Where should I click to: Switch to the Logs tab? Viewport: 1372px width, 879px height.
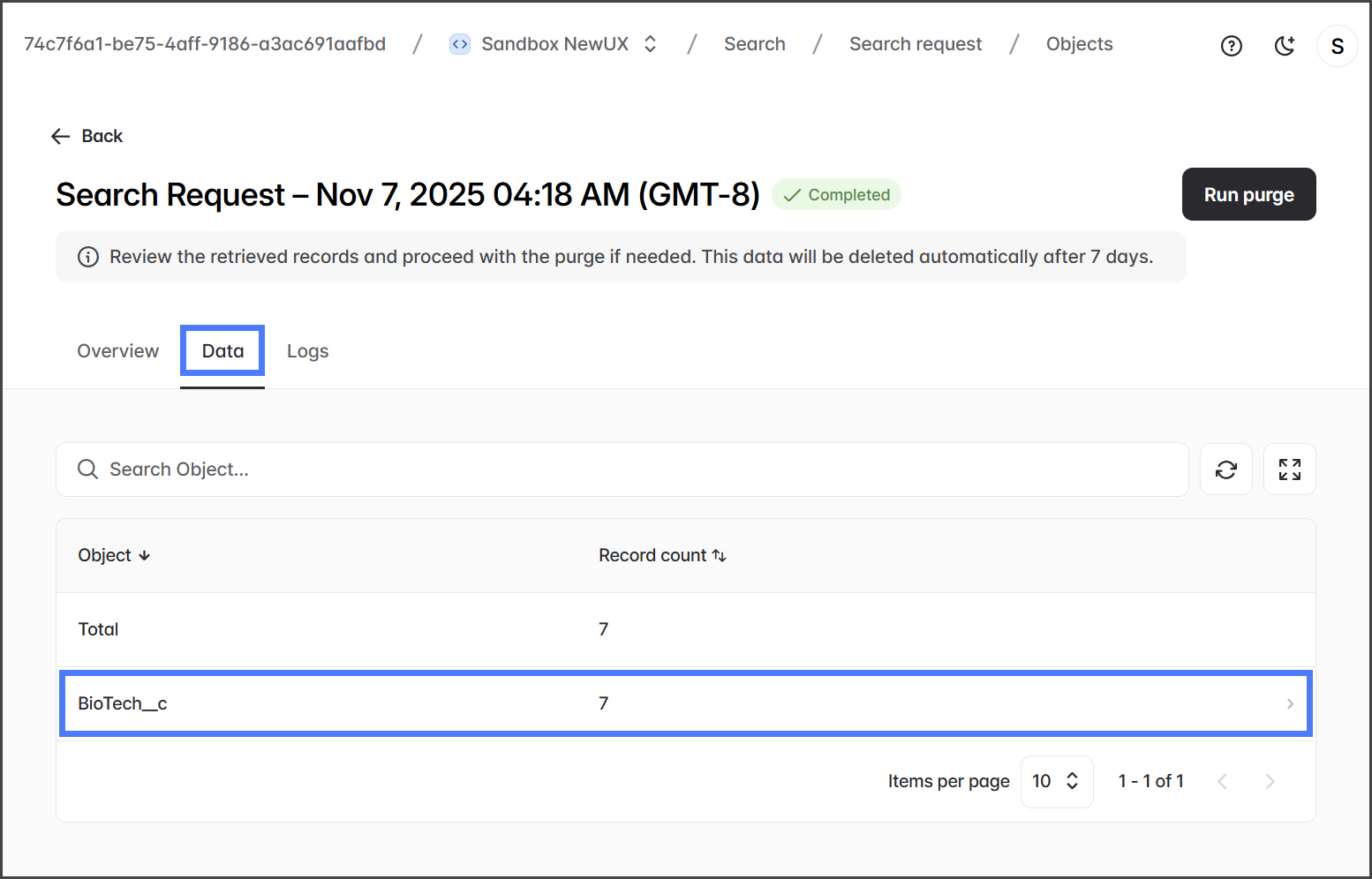pos(307,351)
